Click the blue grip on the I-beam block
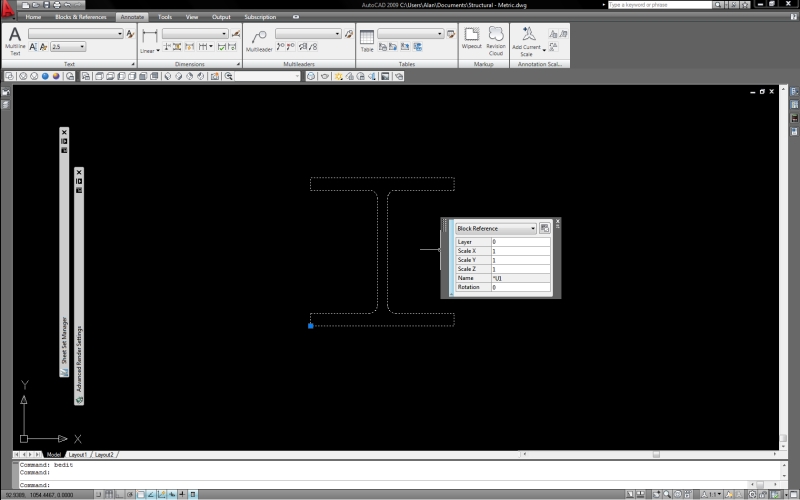800x500 pixels. 311,326
